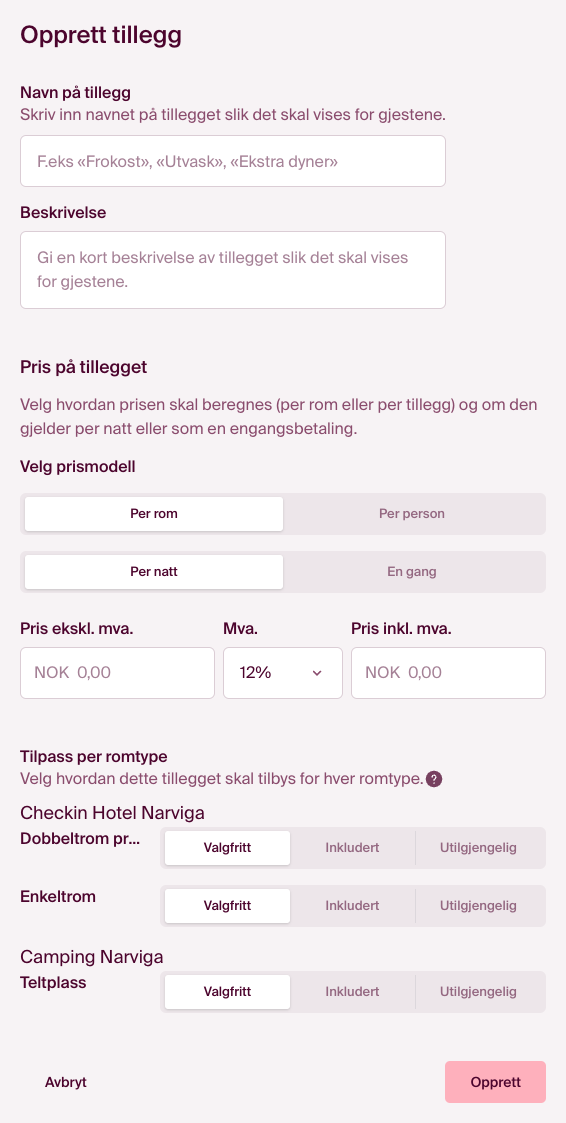566x1123 pixels.
Task: Click the Opprett button
Action: point(495,1082)
